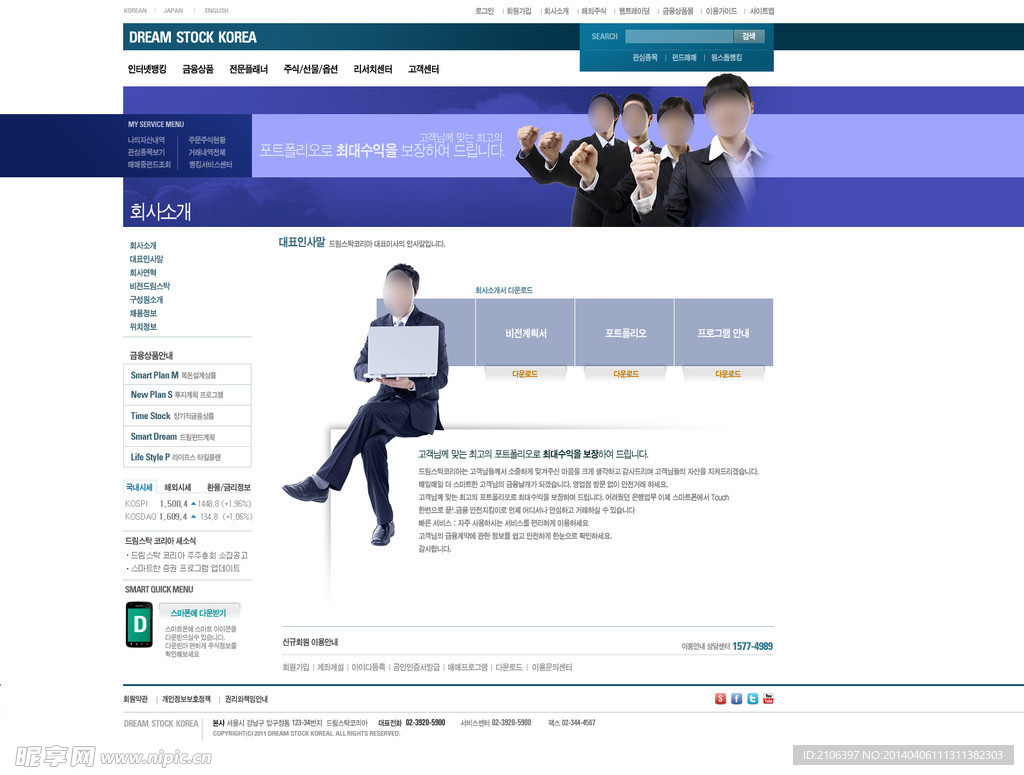Open 채용정보 in the left sidebar
Screen dimensions: 1024x775
pos(143,313)
